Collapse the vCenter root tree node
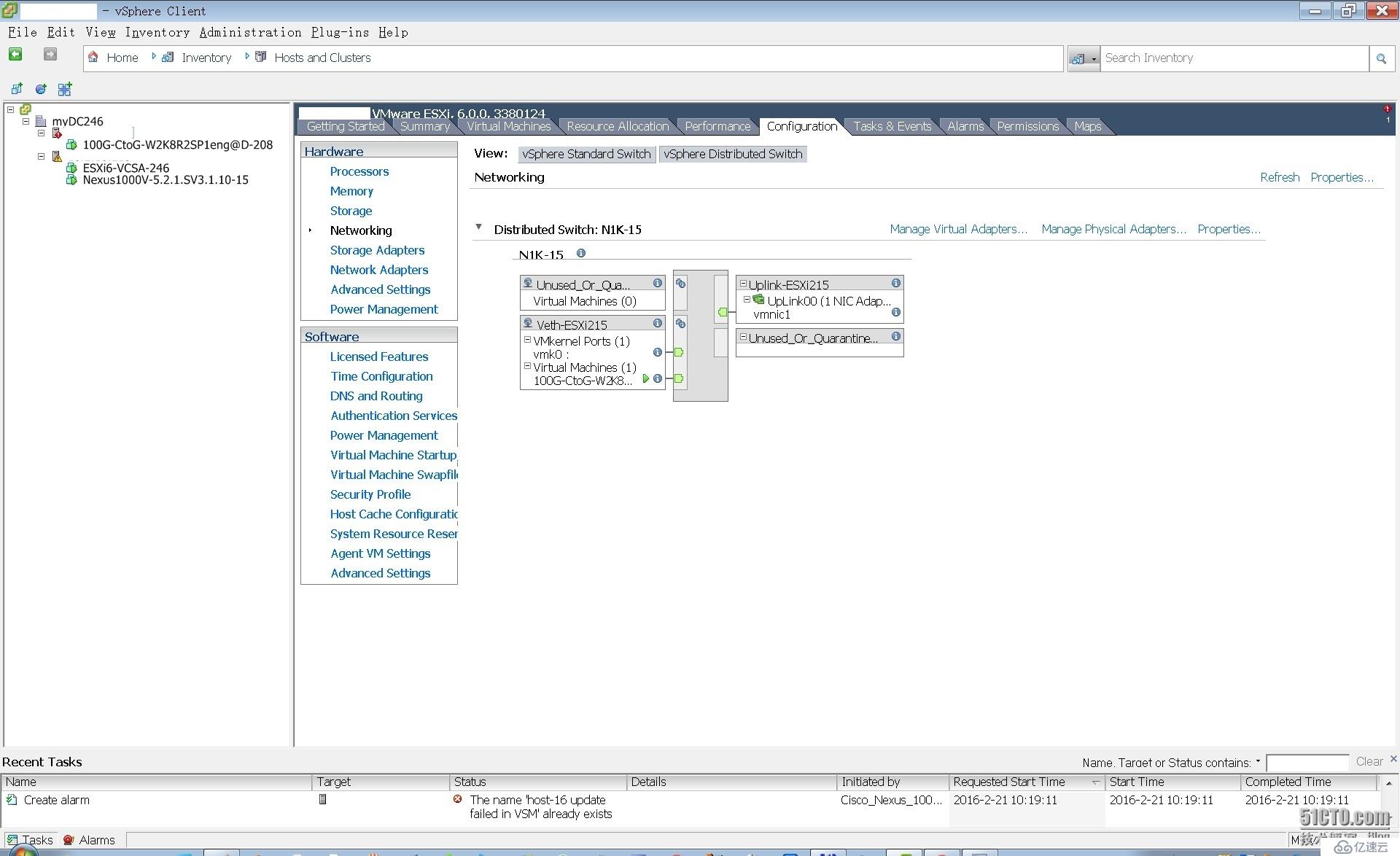Viewport: 1400px width, 856px height. coord(10,109)
